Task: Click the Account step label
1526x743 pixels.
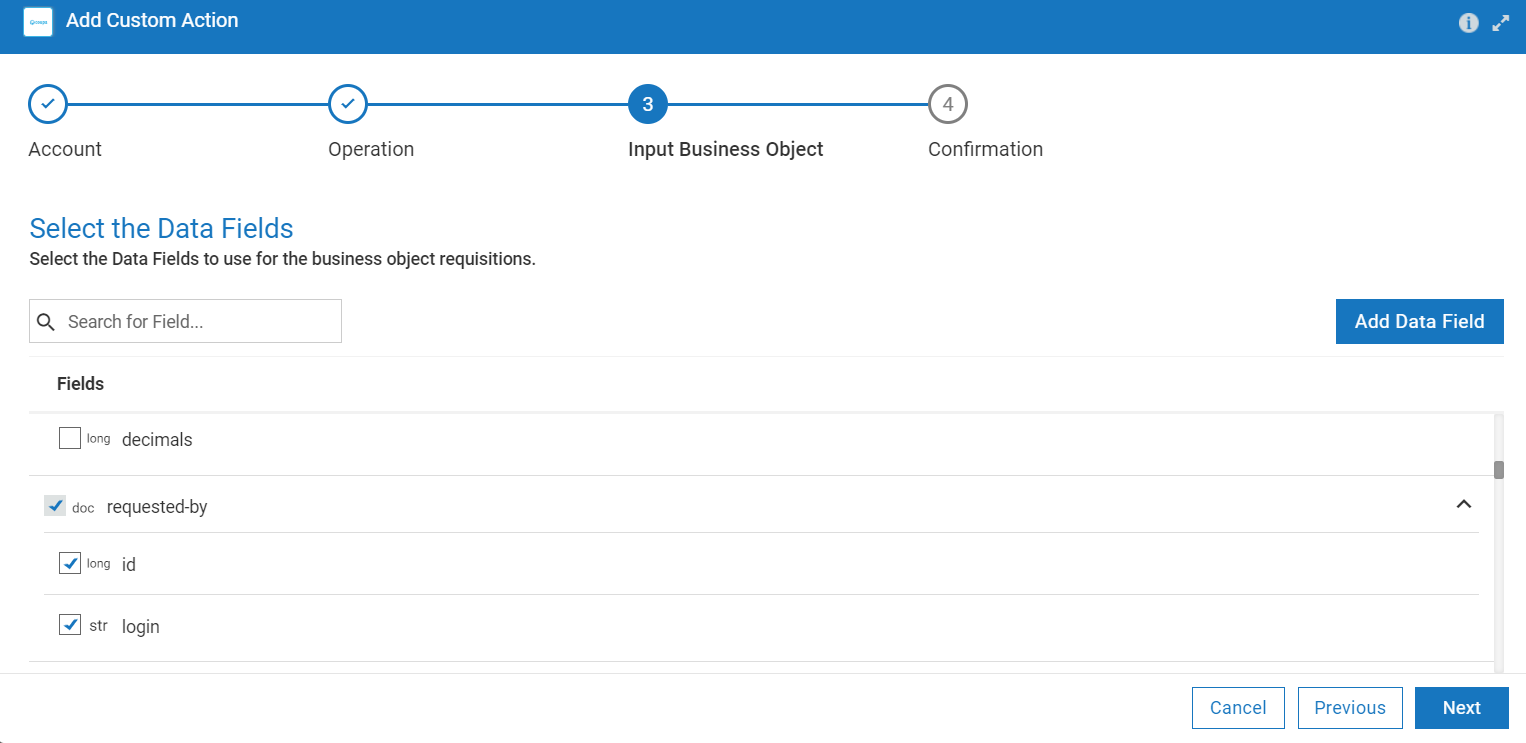Action: tap(65, 149)
